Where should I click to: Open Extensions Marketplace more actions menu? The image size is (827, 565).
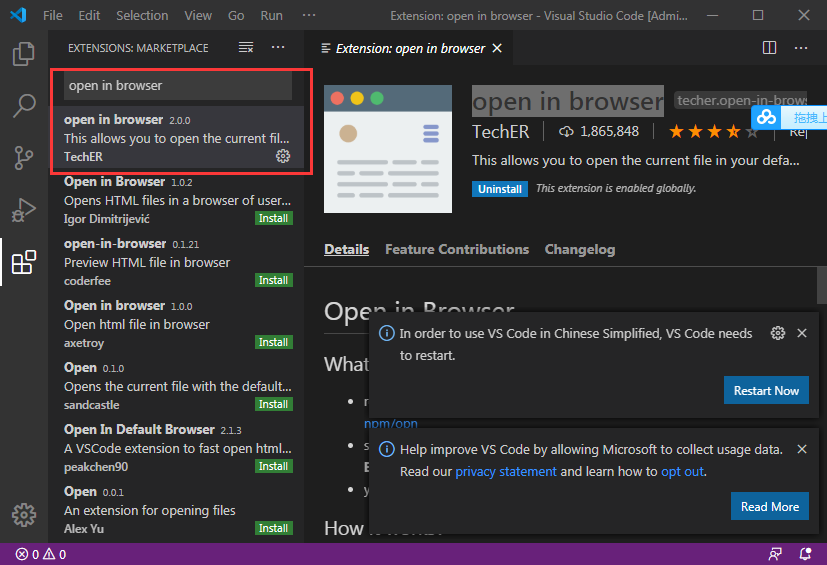coord(278,47)
